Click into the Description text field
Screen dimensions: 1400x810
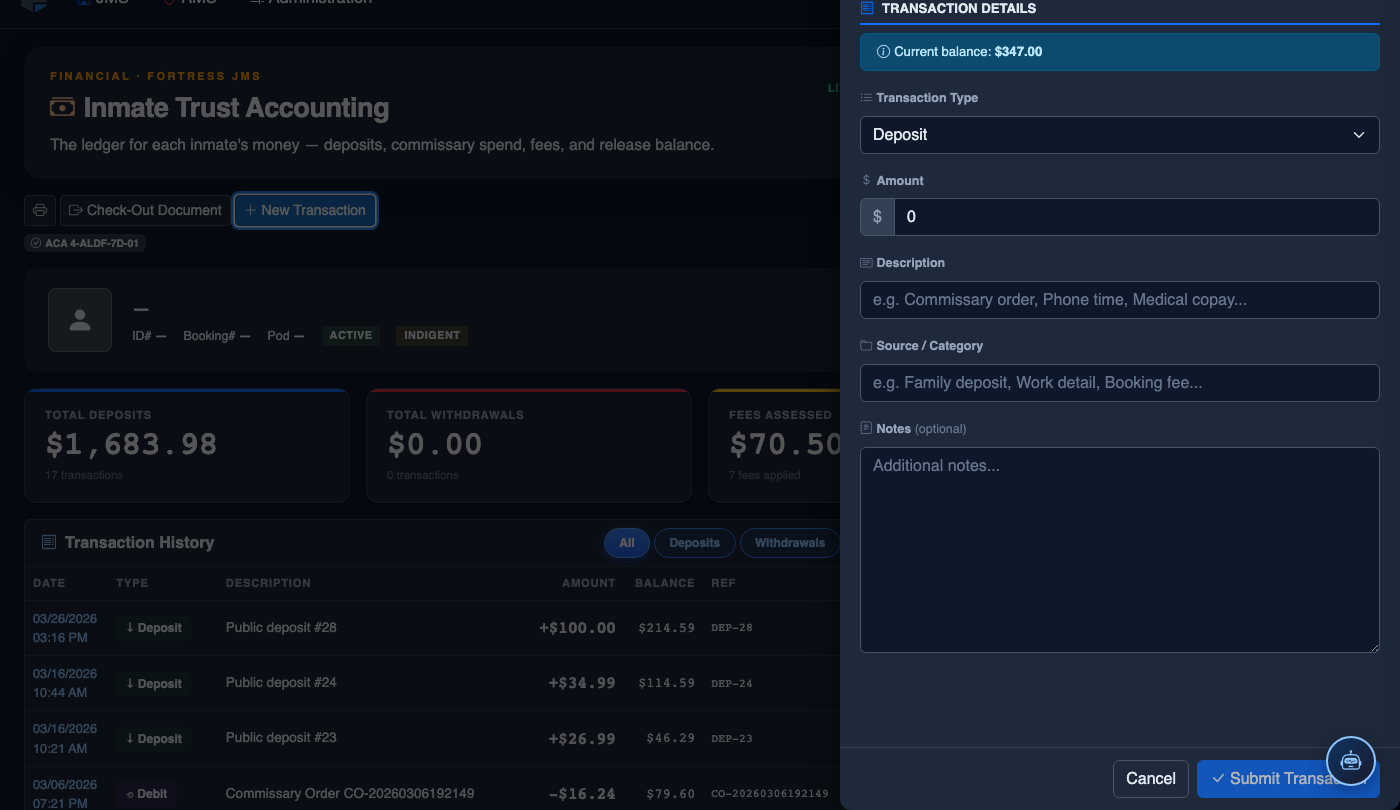[x=1120, y=300]
